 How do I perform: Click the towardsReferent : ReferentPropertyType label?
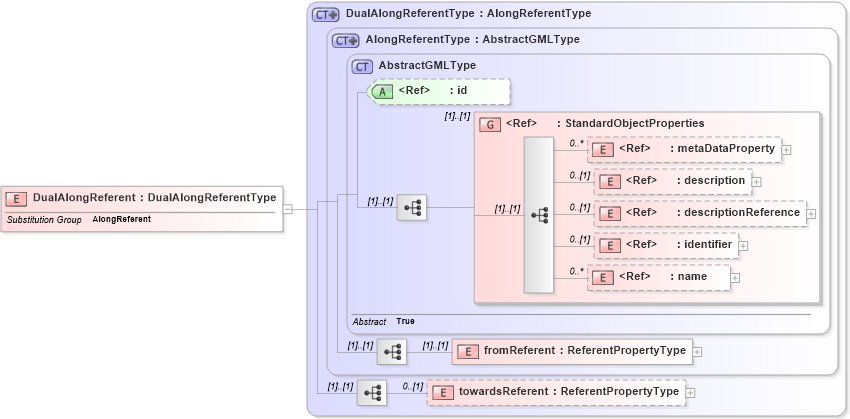pos(569,391)
